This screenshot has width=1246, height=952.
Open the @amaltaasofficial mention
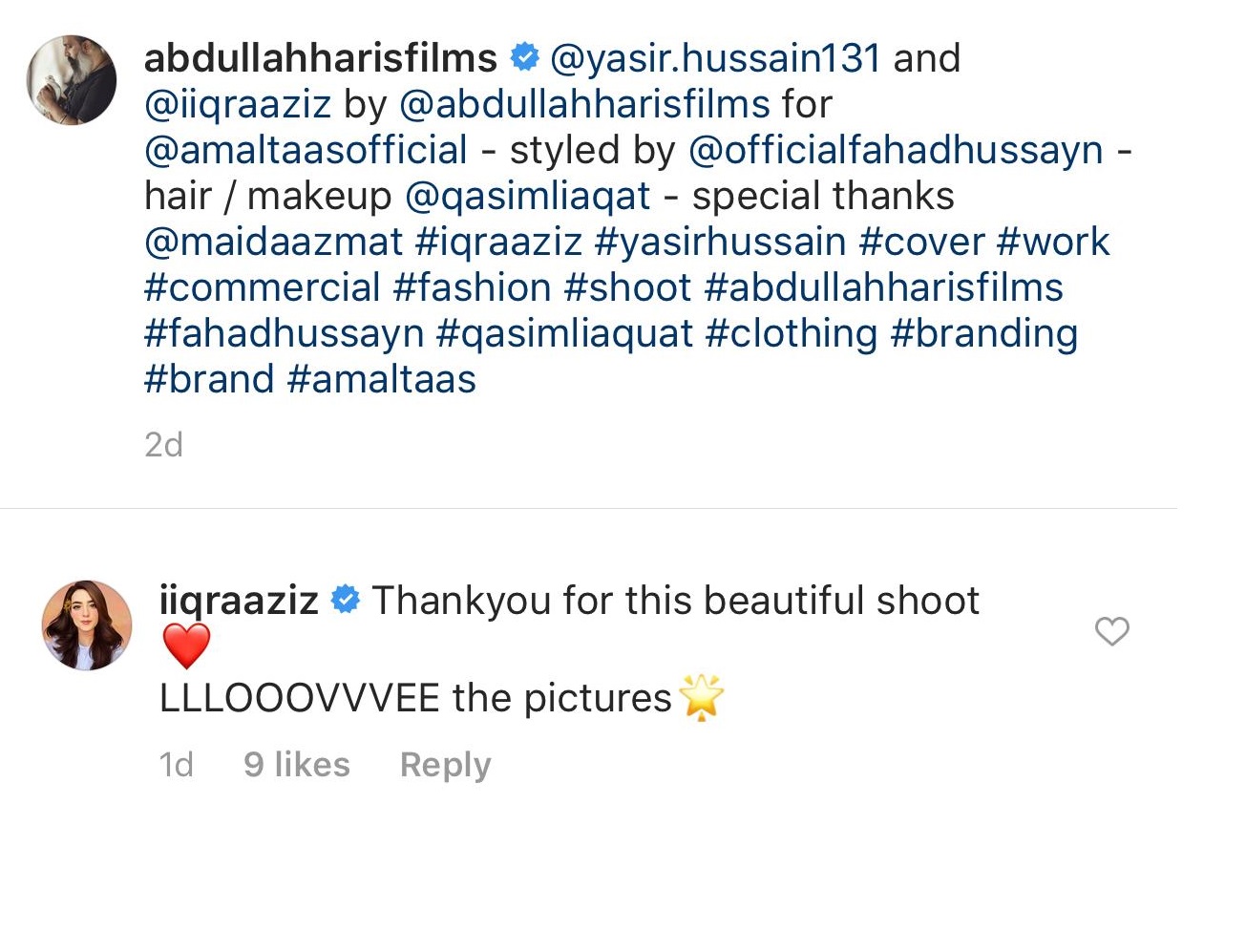tap(306, 150)
